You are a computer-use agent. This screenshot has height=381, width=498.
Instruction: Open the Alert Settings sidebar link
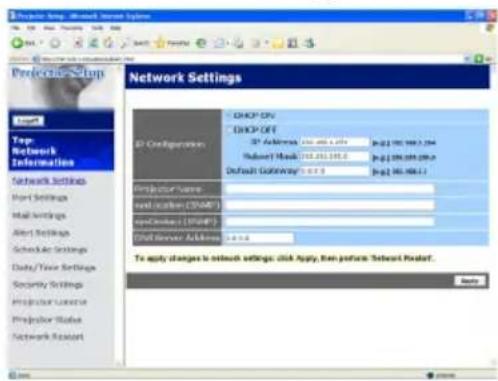pos(41,233)
